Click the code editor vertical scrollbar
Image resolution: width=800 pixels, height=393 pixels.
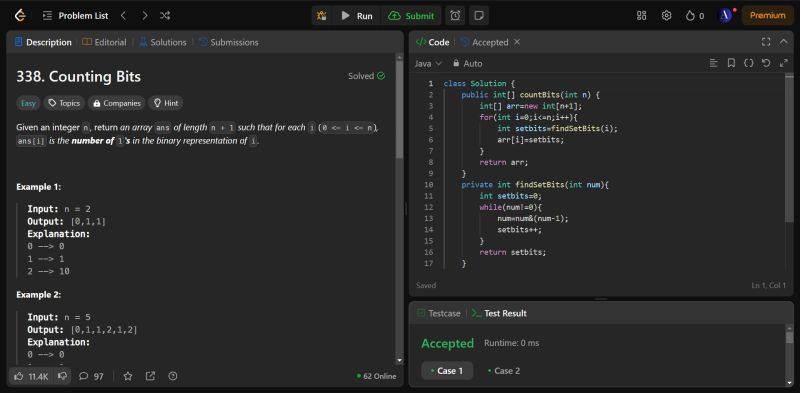coord(789,148)
